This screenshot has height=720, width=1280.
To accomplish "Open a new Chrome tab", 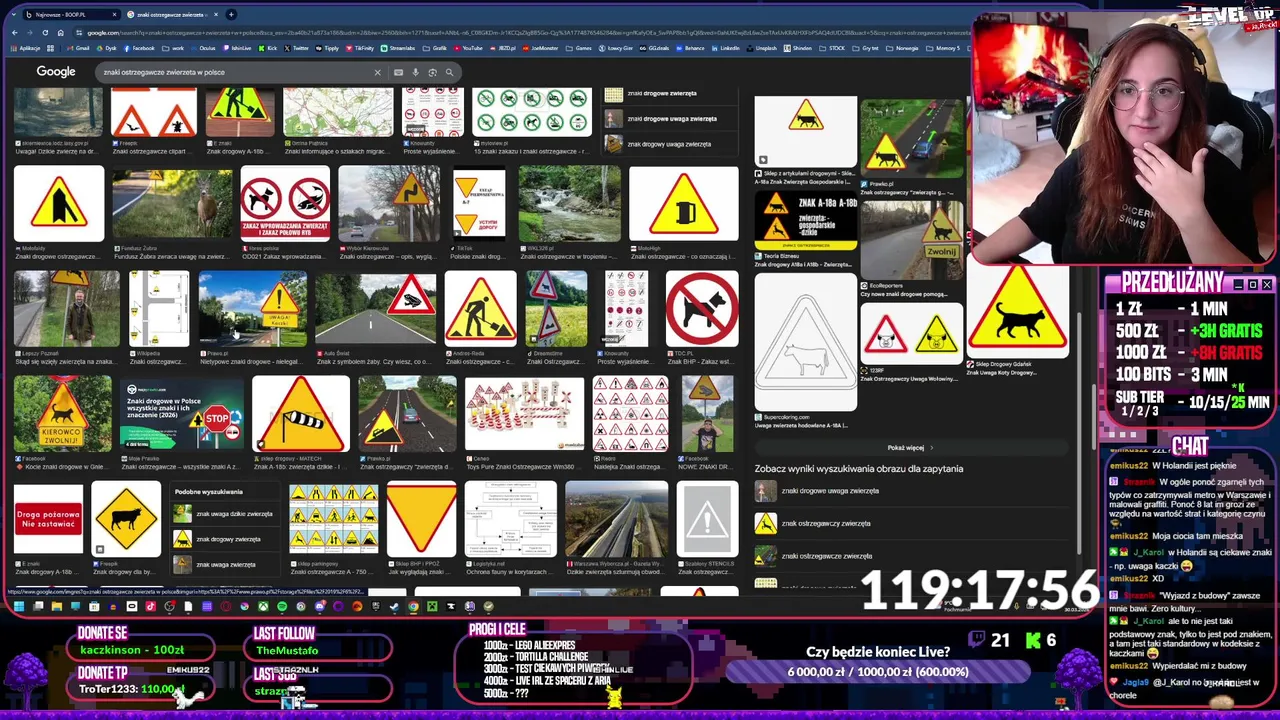I will coord(231,15).
